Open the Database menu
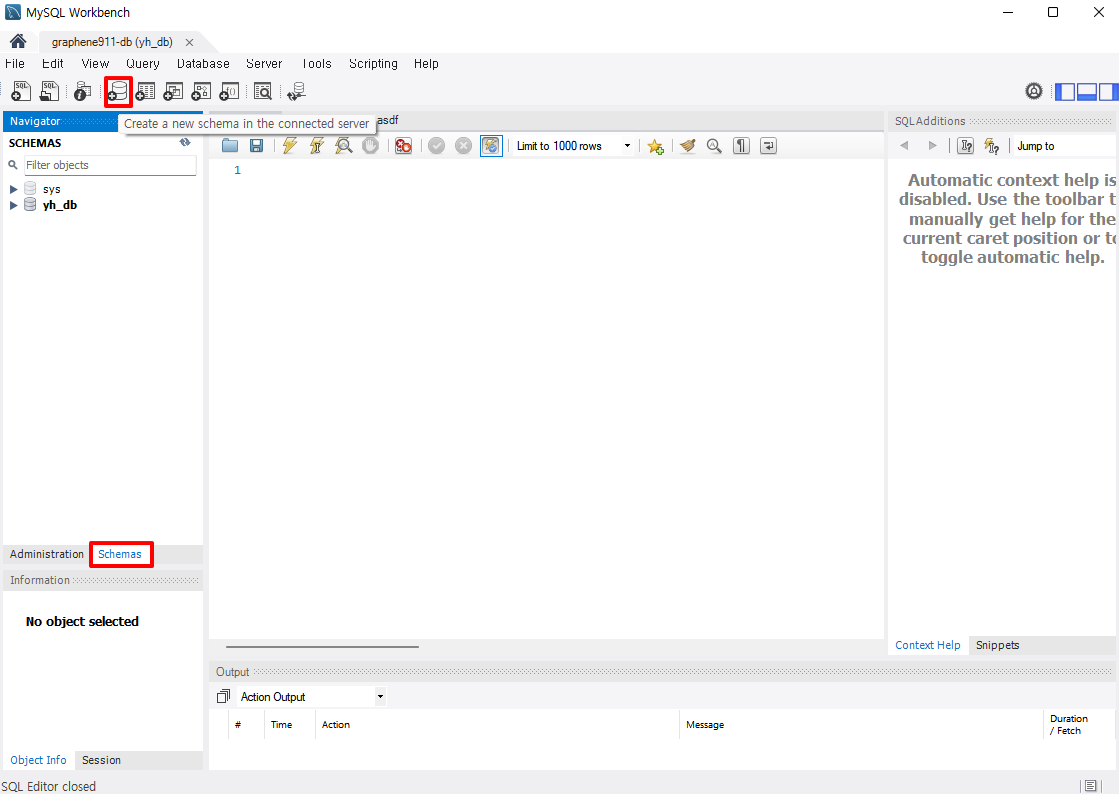1119x794 pixels. [203, 63]
